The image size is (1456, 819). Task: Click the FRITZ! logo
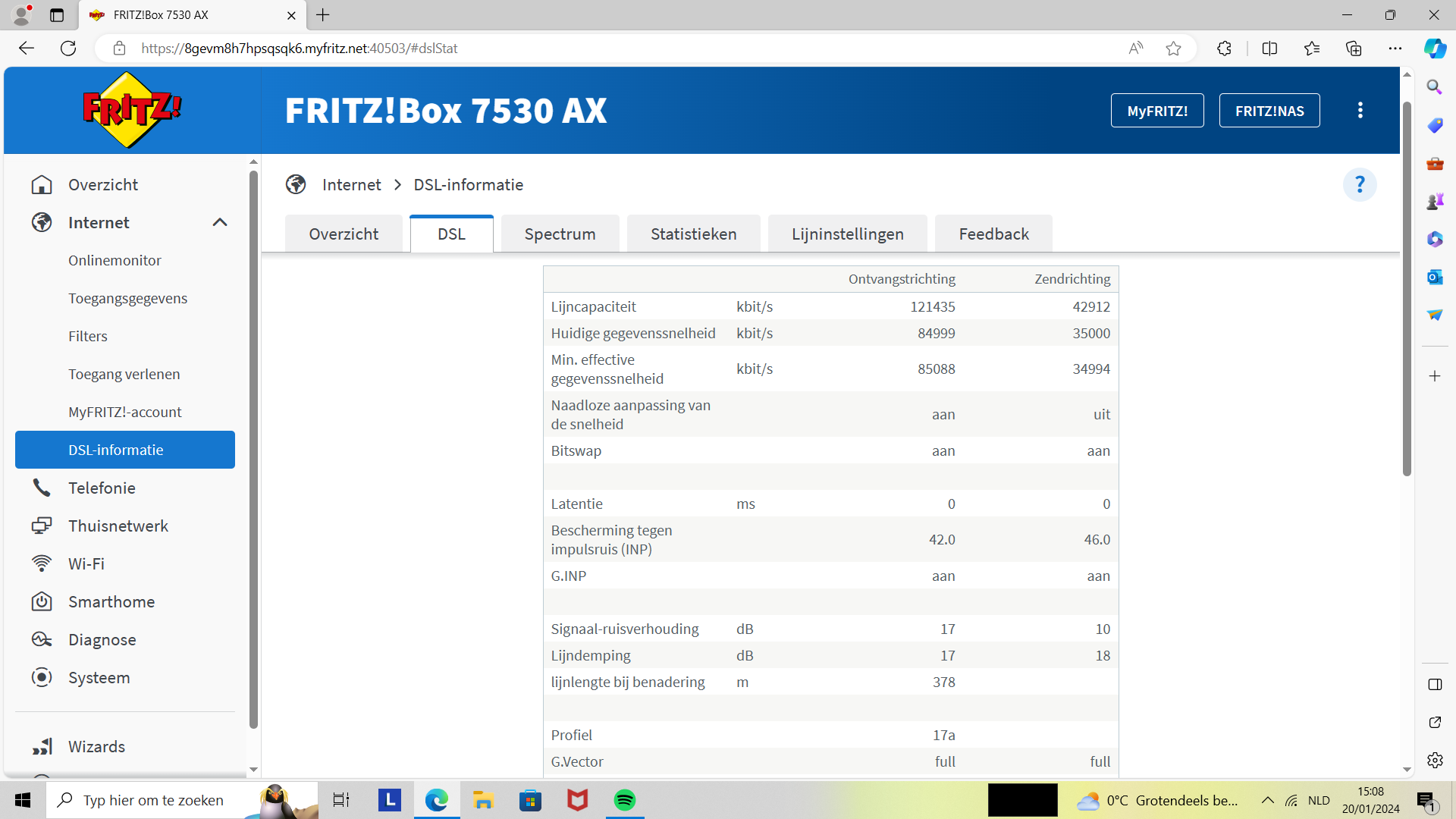point(132,111)
